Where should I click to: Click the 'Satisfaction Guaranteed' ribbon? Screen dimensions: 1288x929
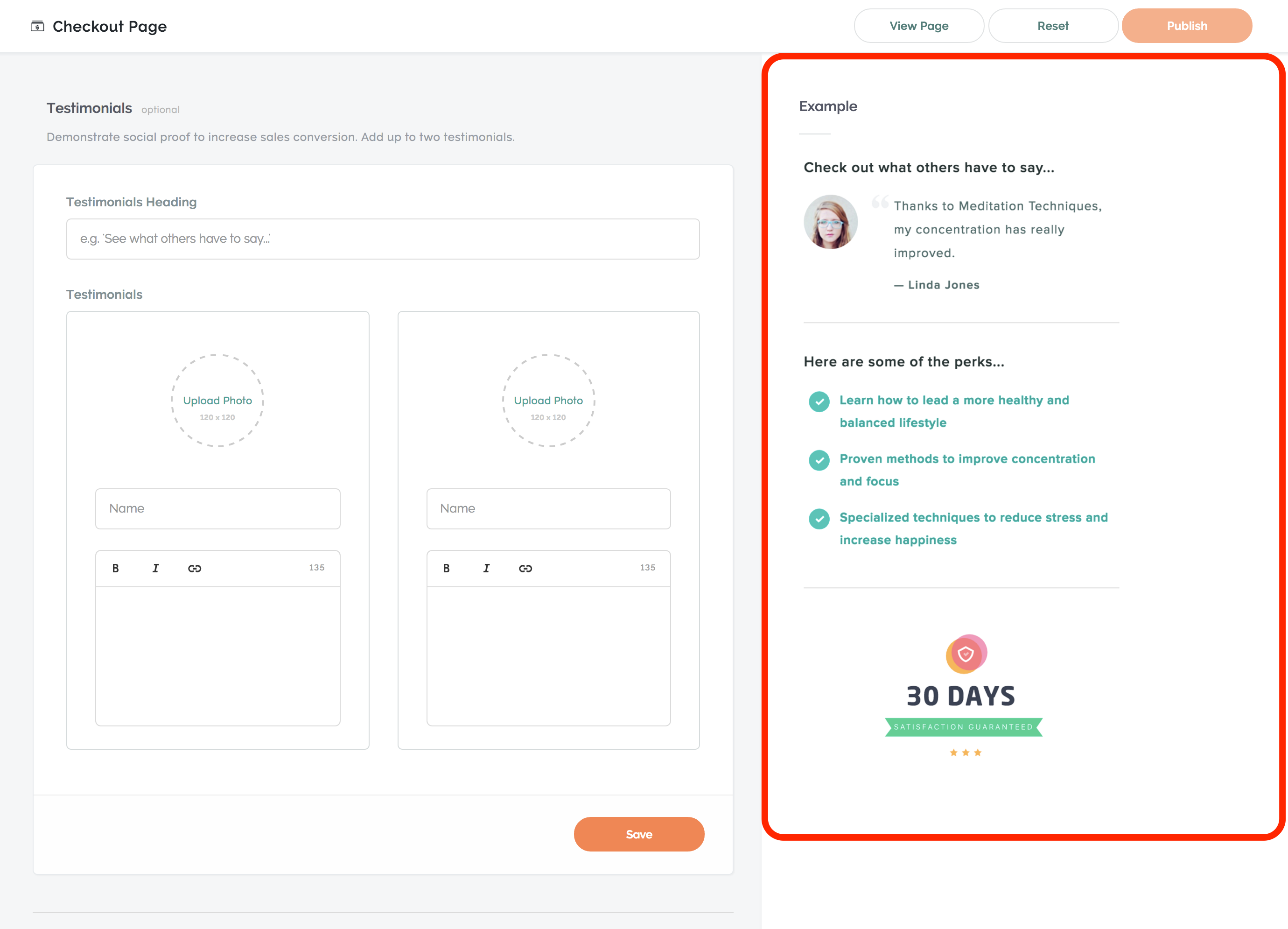coord(964,727)
